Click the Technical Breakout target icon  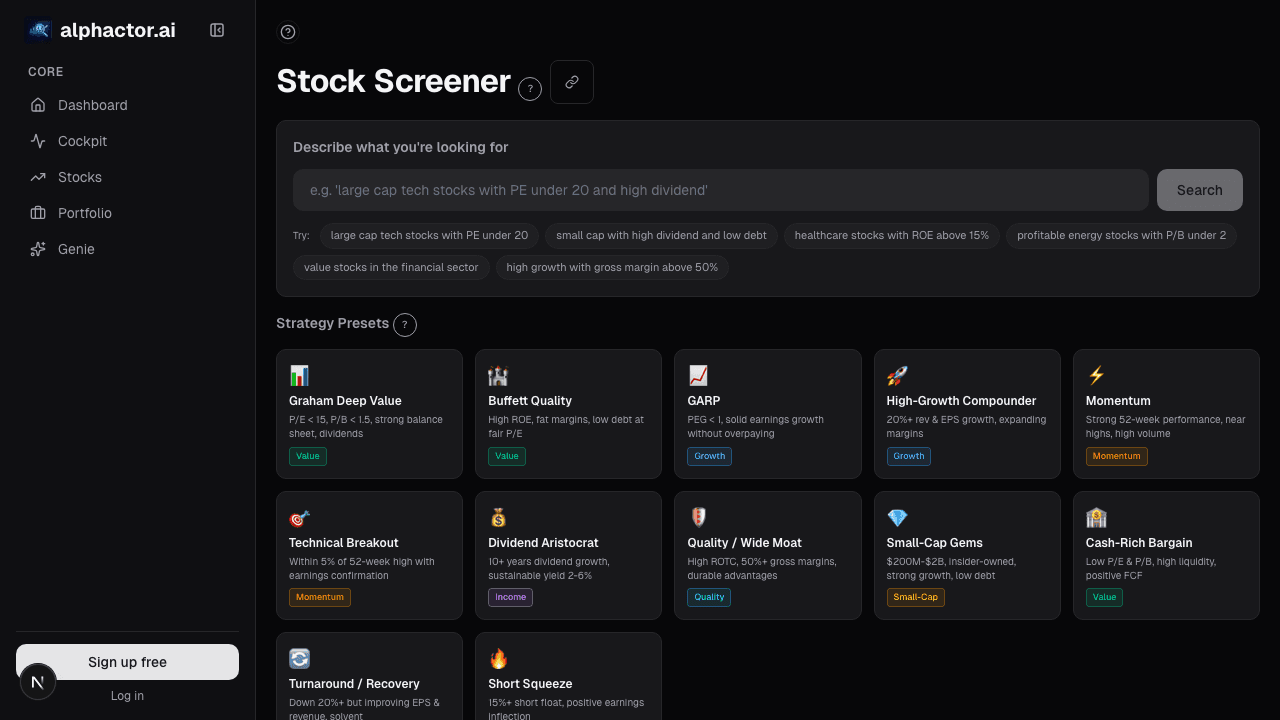tap(299, 517)
